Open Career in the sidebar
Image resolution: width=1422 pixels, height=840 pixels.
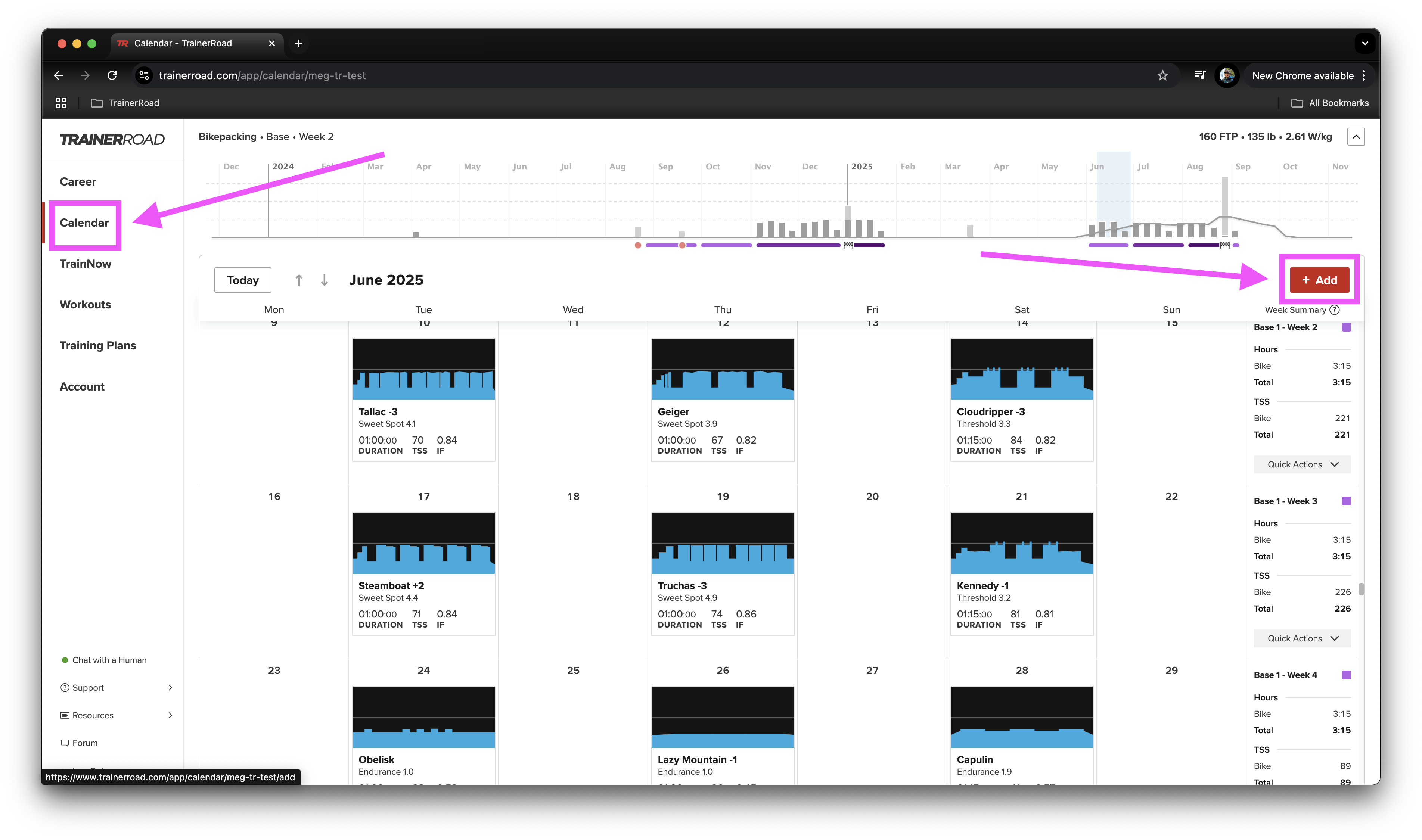pos(78,182)
